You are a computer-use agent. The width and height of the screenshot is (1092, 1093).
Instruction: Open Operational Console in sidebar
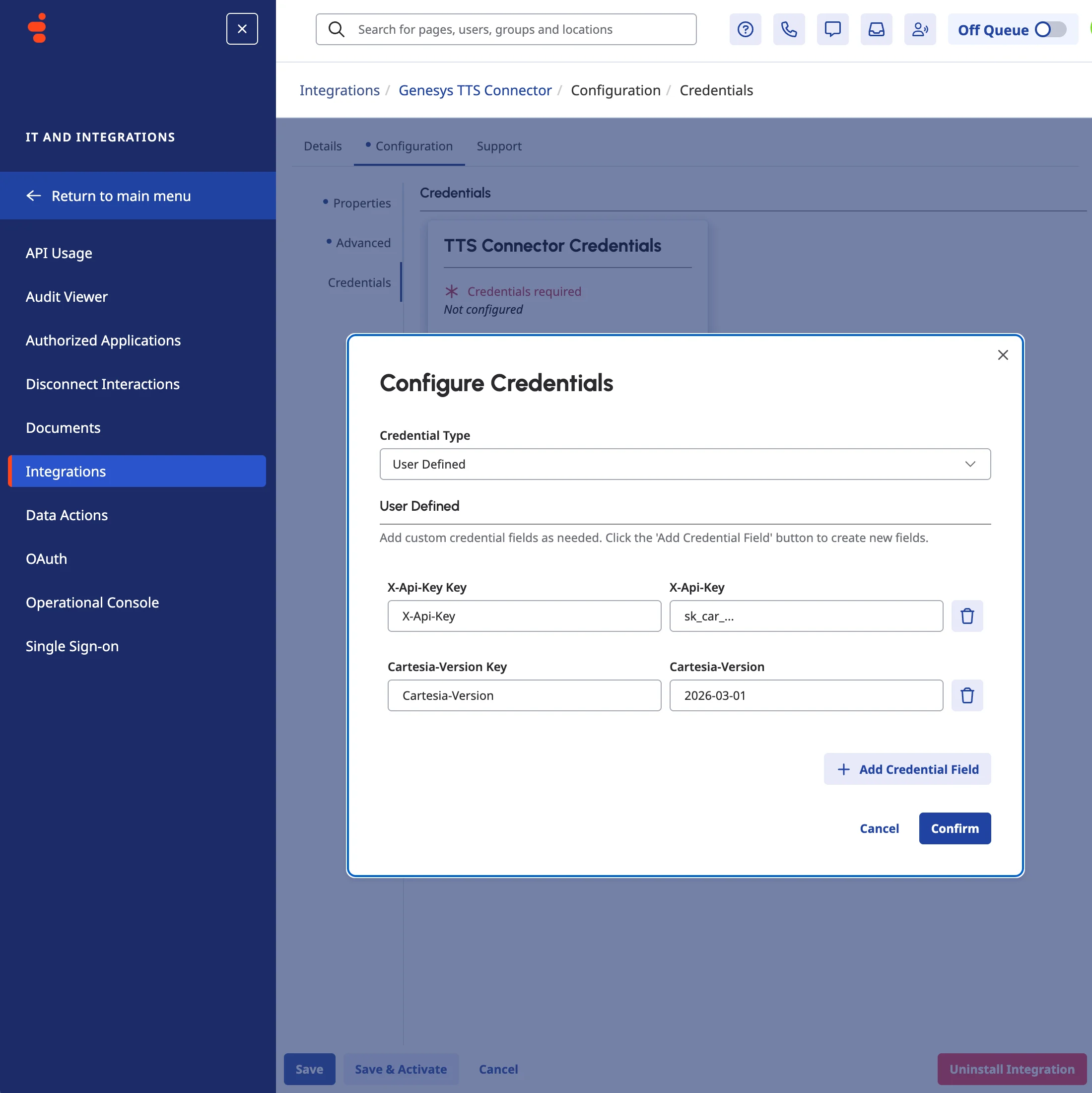point(92,602)
